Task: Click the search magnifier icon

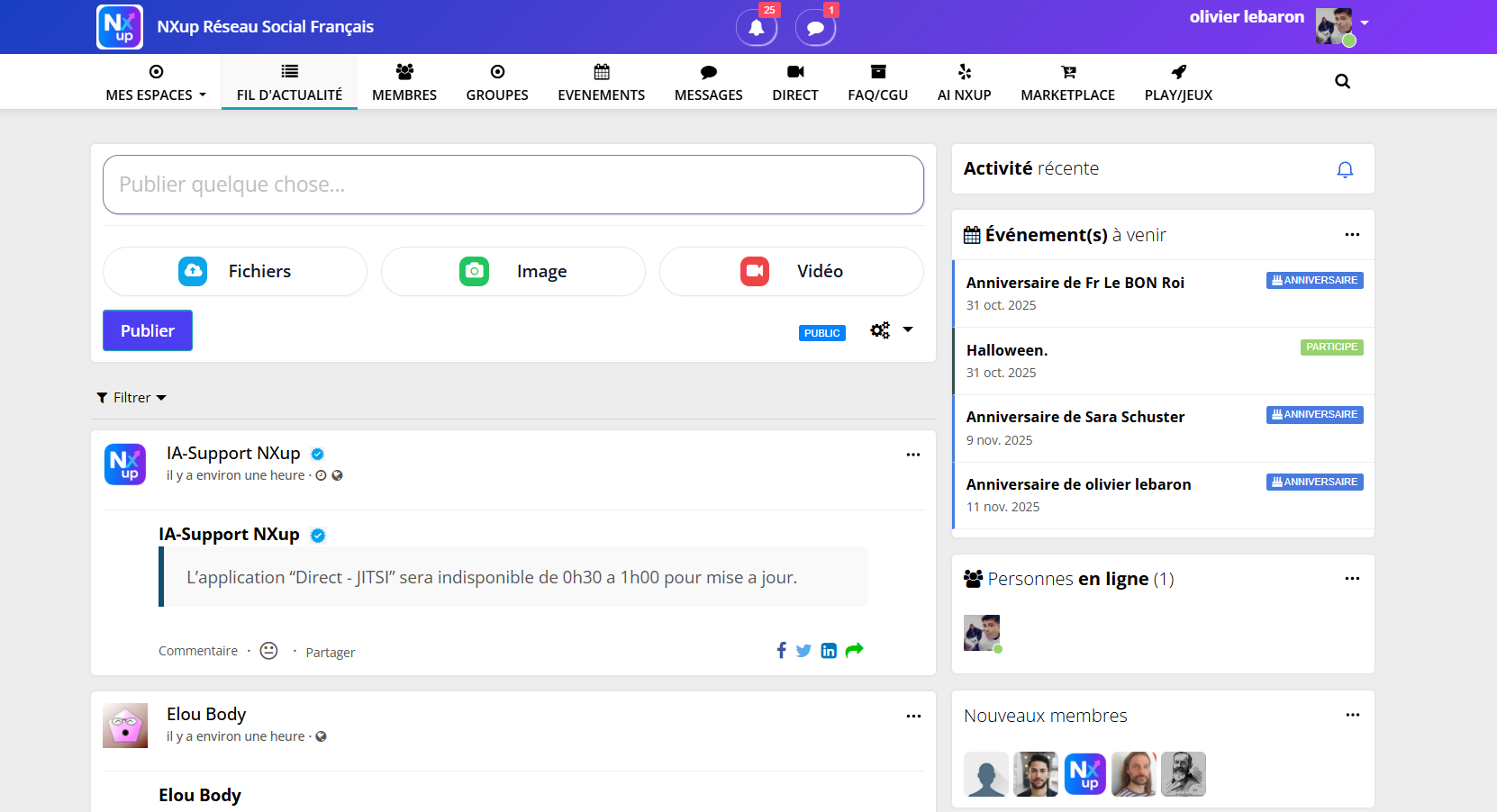Action: click(x=1342, y=82)
